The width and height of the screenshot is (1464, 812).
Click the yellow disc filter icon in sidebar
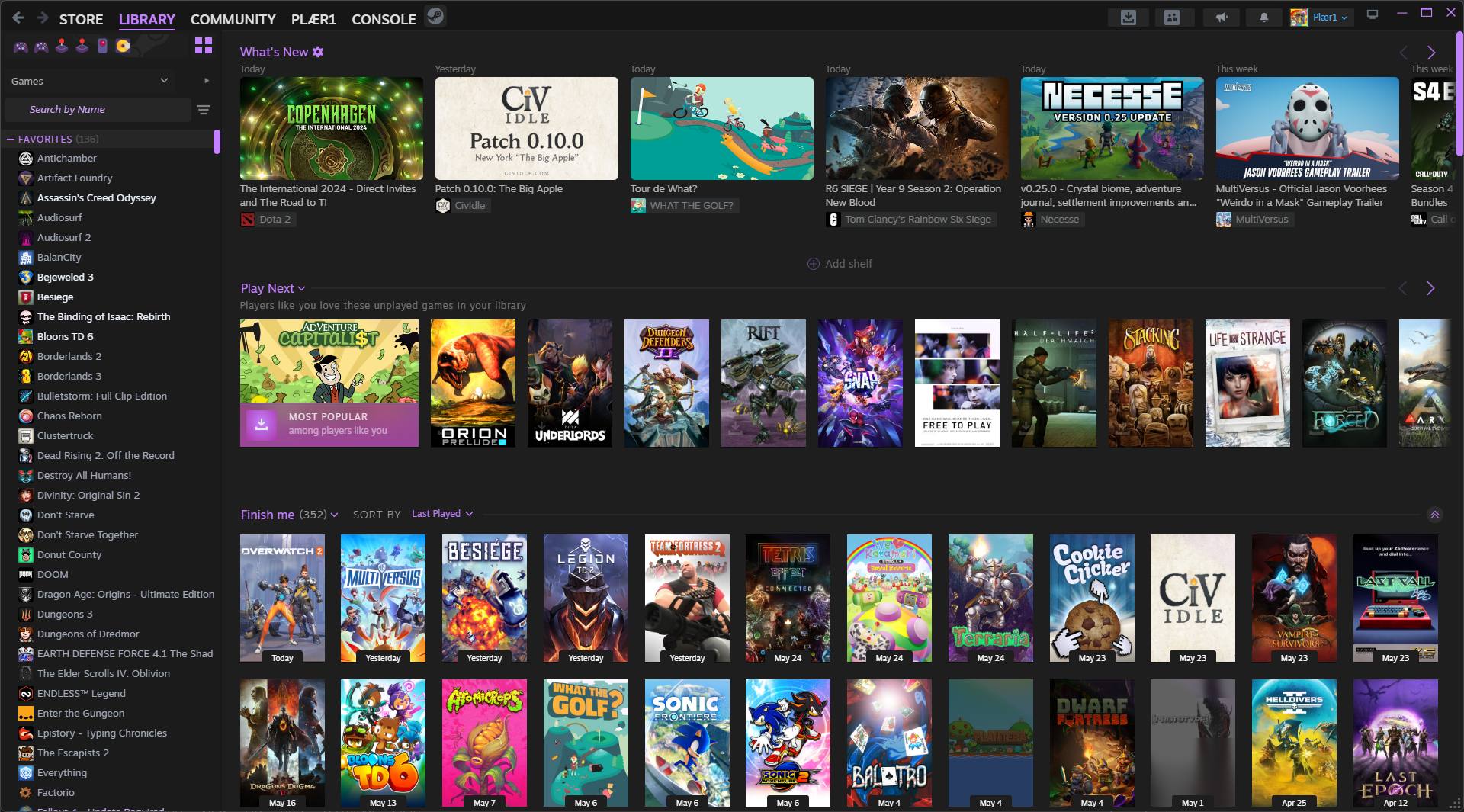[123, 47]
